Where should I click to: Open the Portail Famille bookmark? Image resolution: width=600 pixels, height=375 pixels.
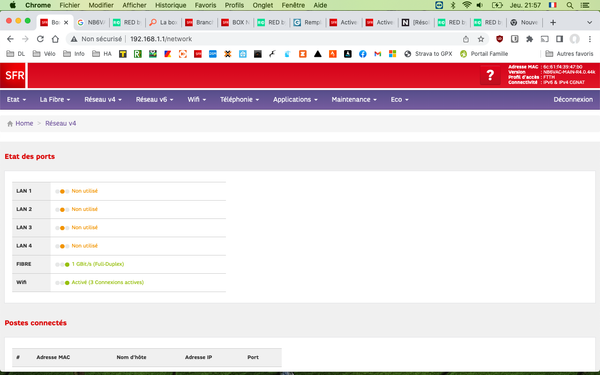(484, 54)
